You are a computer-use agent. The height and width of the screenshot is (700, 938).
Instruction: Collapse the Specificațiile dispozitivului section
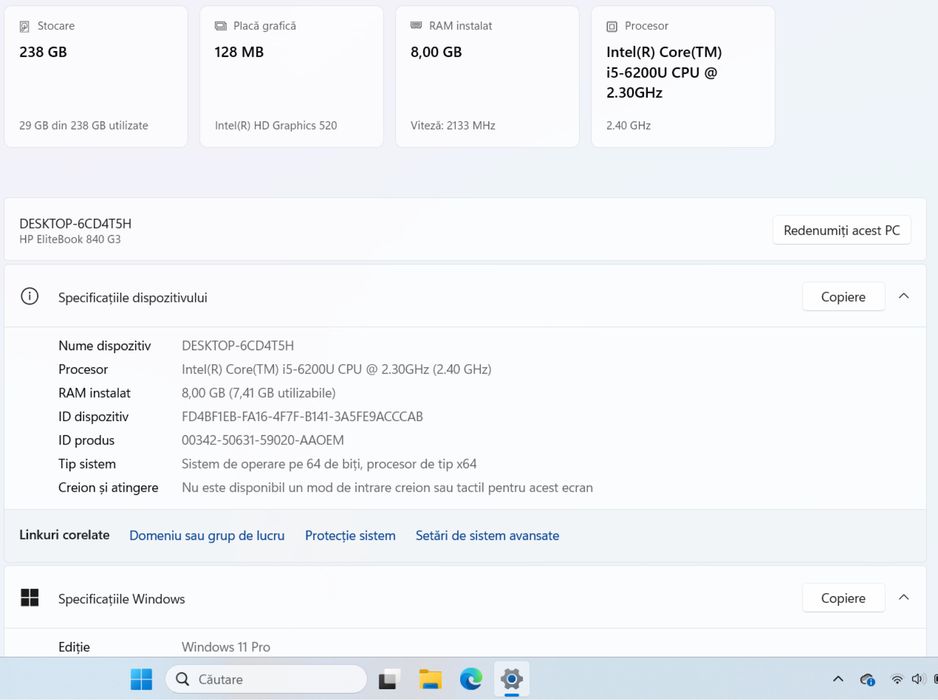pos(904,297)
